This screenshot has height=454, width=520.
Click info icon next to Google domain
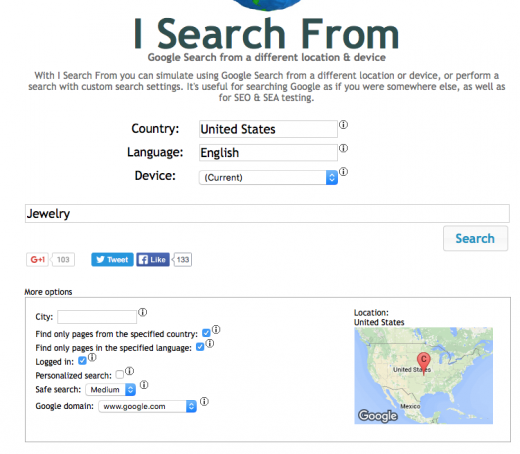click(204, 401)
